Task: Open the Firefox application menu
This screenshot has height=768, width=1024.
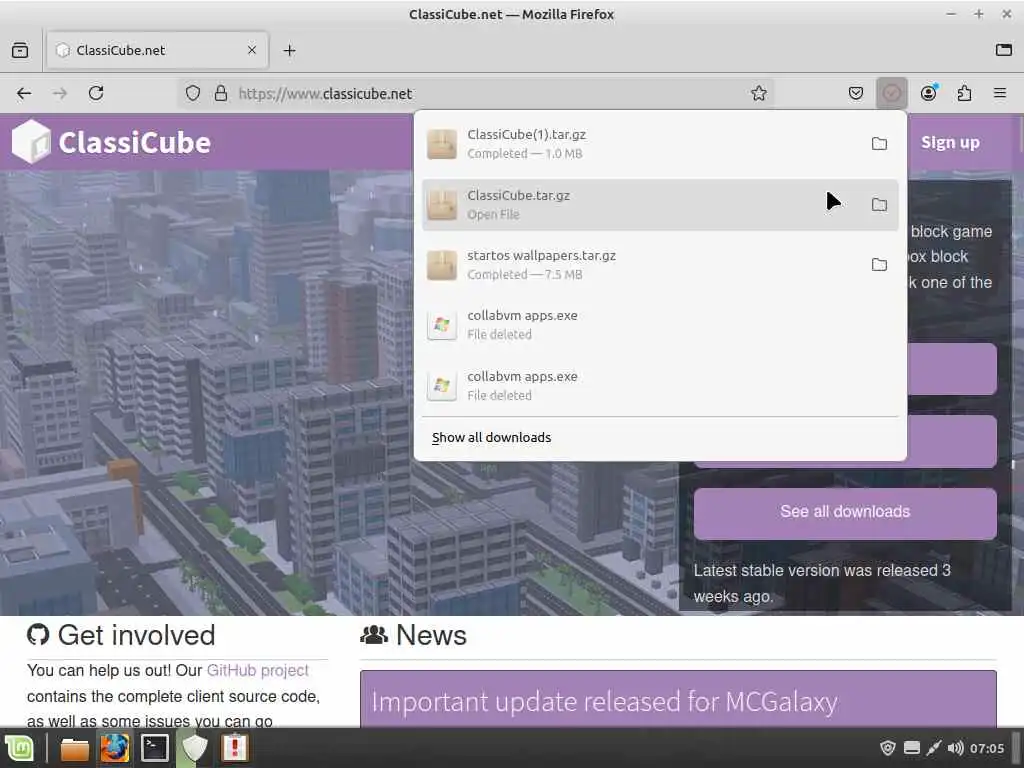Action: 999,93
